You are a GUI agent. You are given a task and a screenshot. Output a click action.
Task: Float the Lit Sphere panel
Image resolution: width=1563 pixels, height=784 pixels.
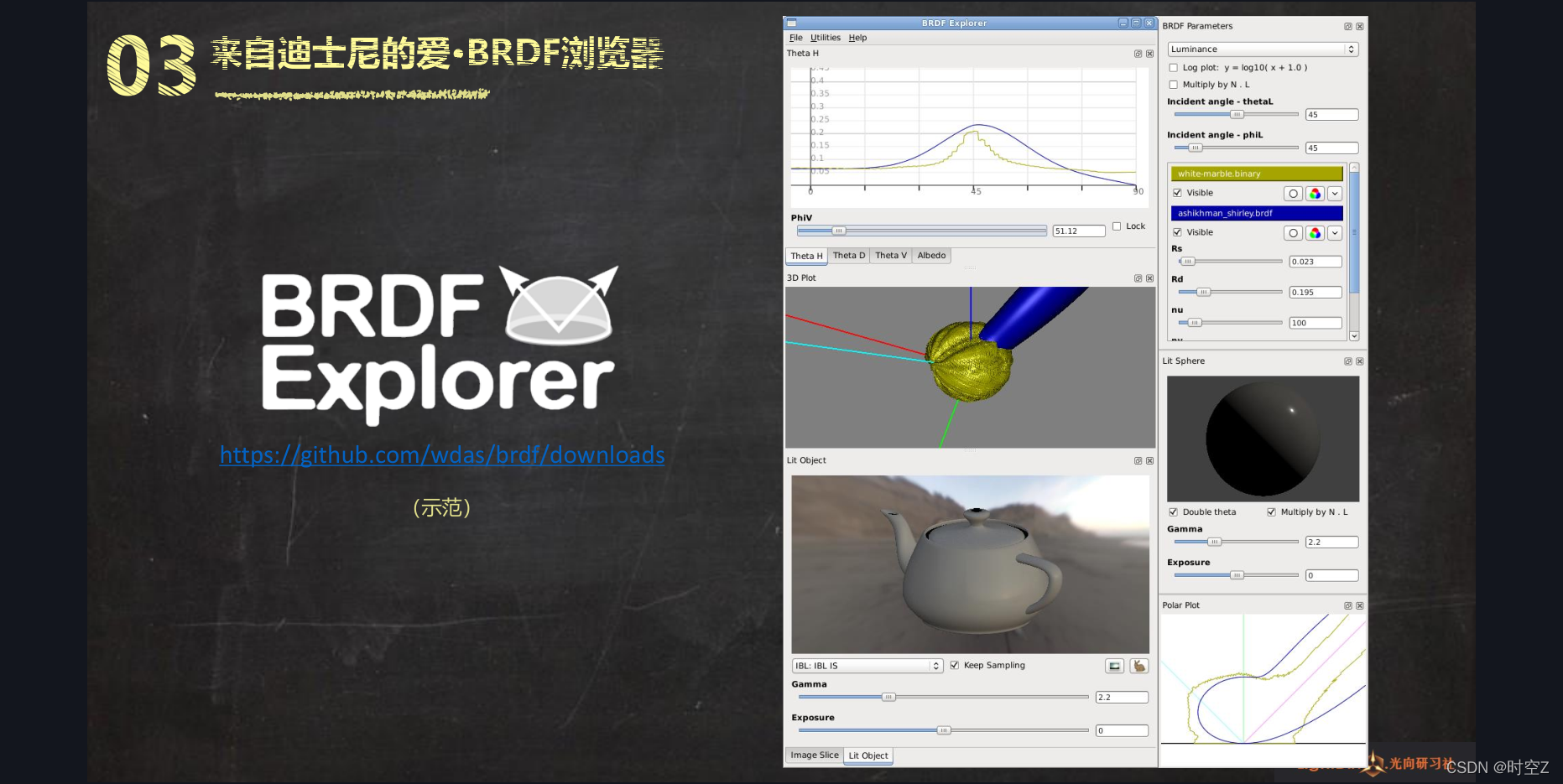click(1347, 361)
